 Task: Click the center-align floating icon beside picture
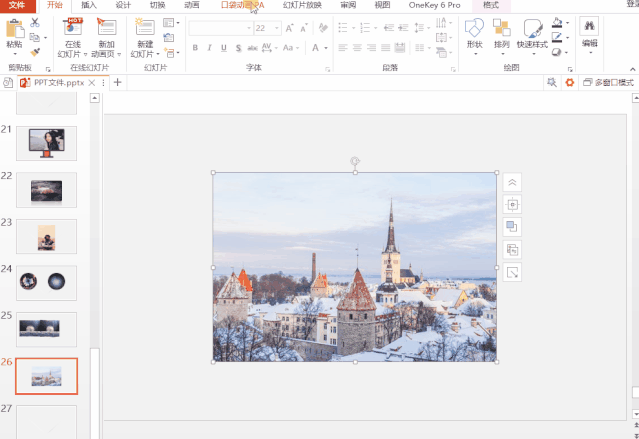tap(512, 205)
